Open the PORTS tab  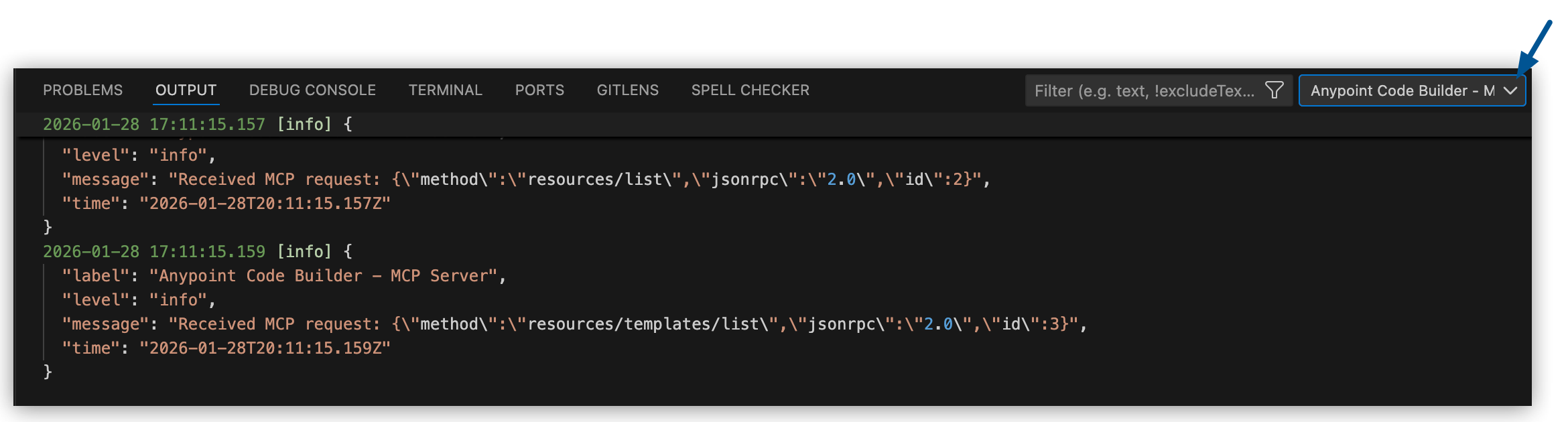point(539,90)
